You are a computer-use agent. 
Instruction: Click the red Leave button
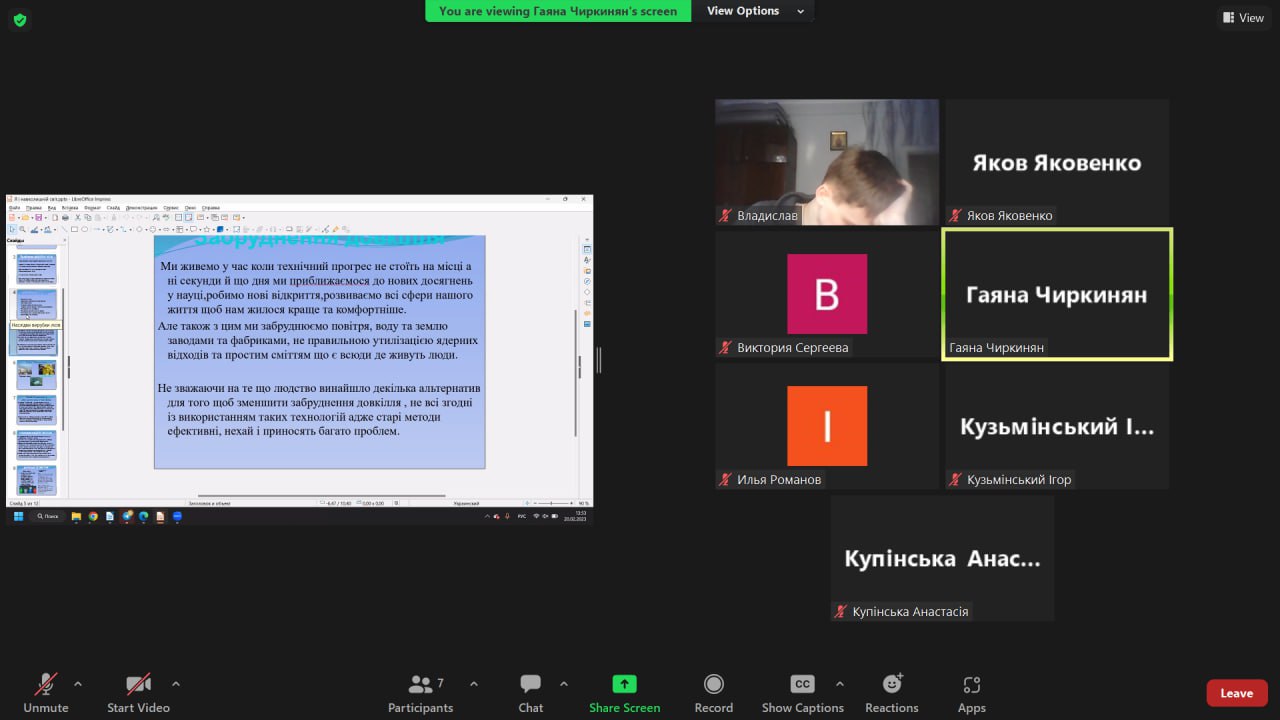[1237, 693]
